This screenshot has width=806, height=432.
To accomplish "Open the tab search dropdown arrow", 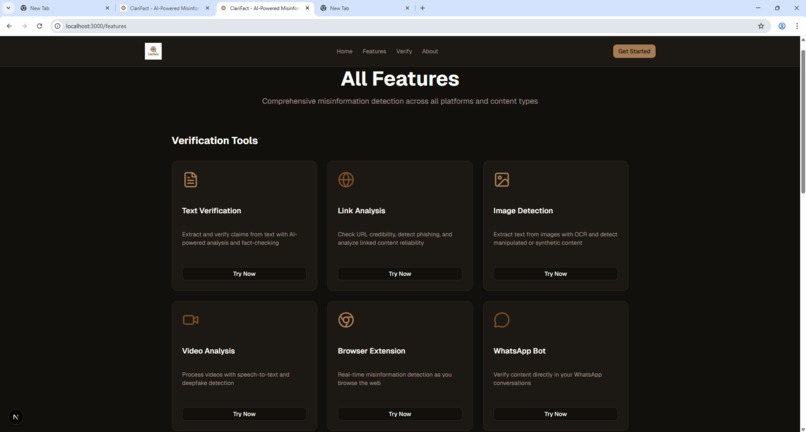I will click(8, 8).
